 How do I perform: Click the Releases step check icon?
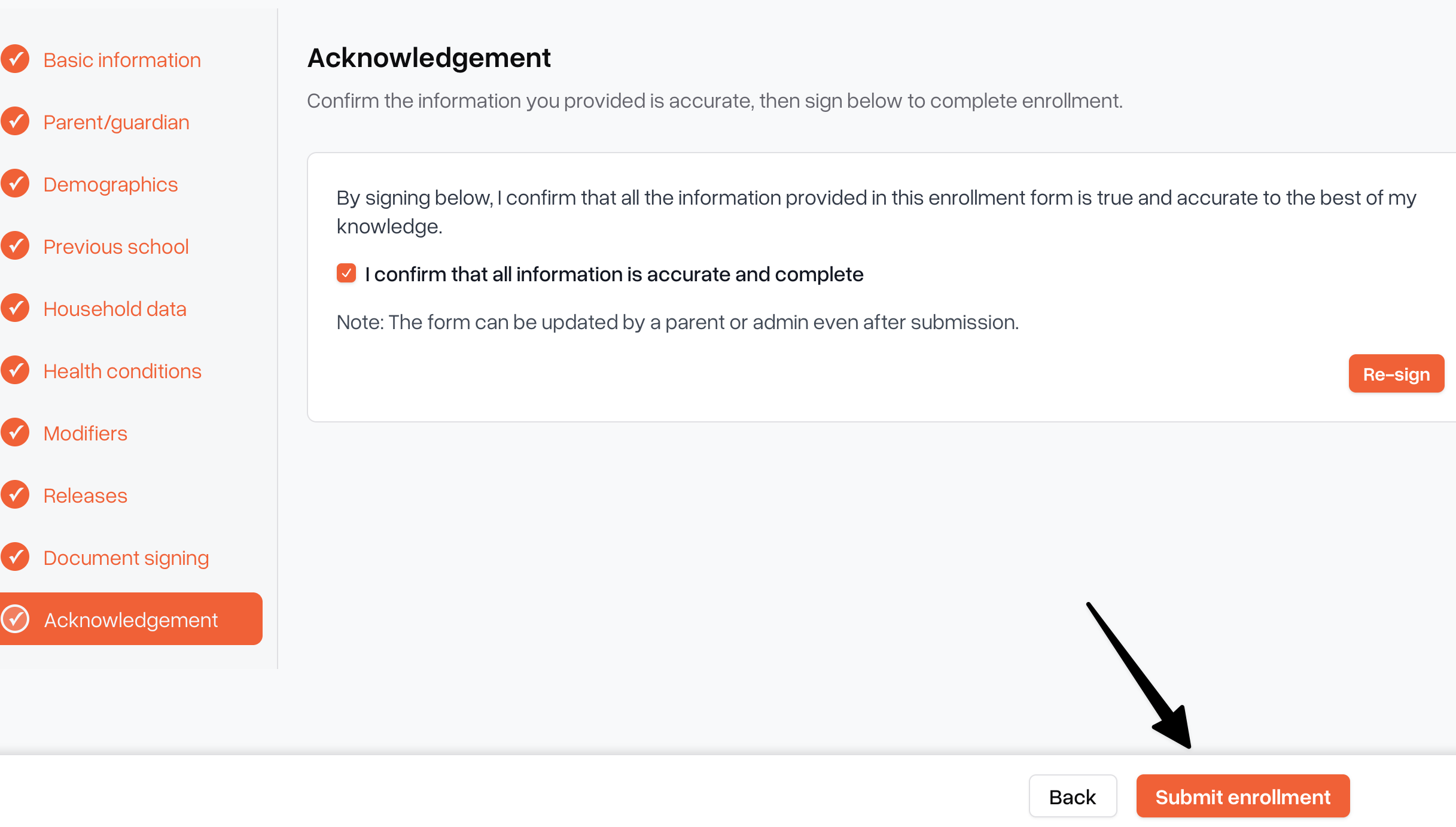click(15, 495)
